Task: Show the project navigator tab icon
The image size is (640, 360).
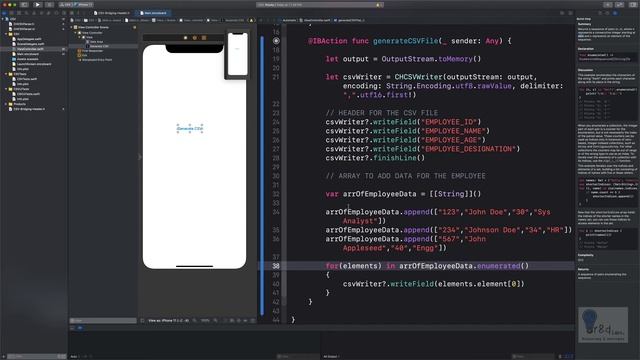Action: click(x=4, y=13)
